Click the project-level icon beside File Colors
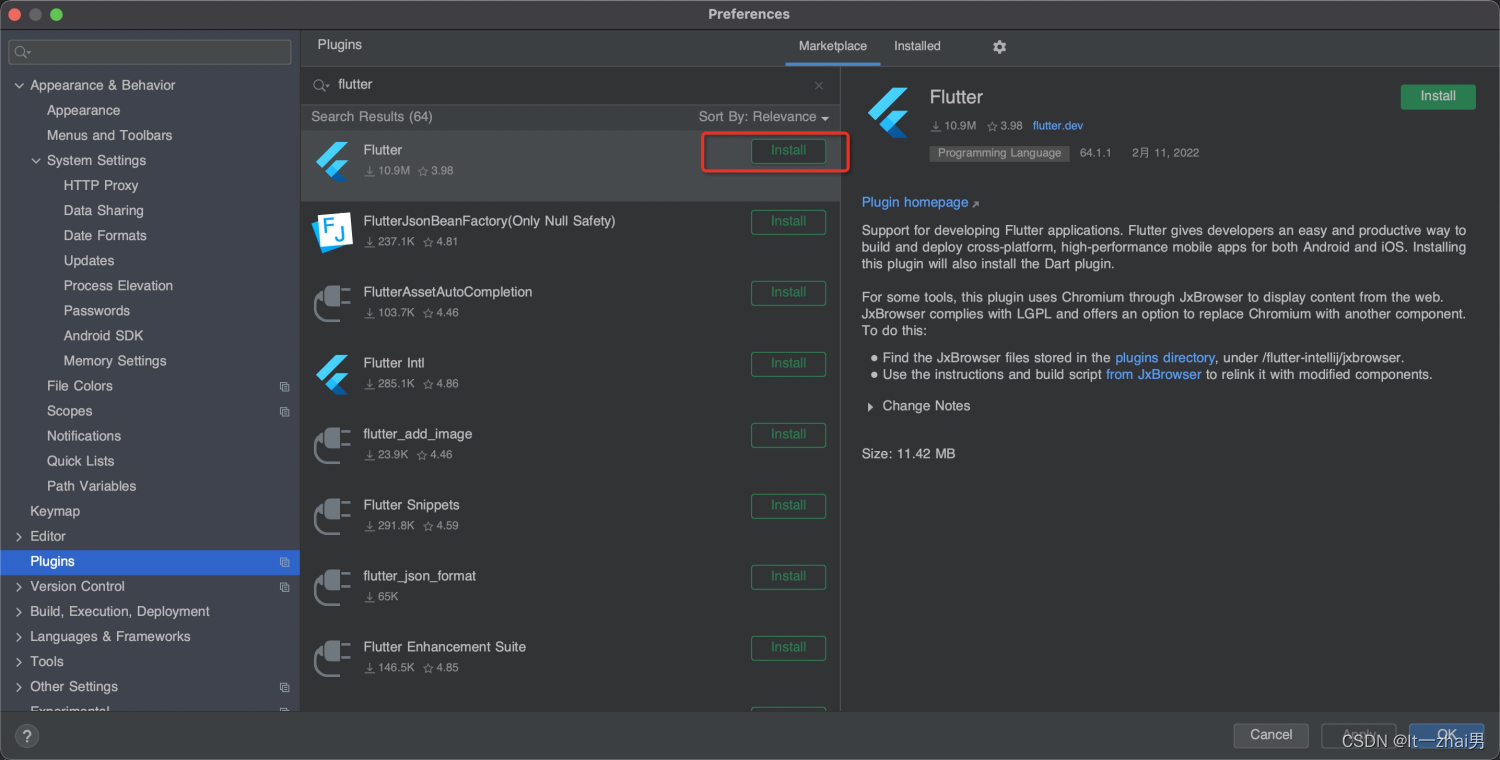Screen dimensions: 1500x760 pyautogui.click(x=285, y=387)
